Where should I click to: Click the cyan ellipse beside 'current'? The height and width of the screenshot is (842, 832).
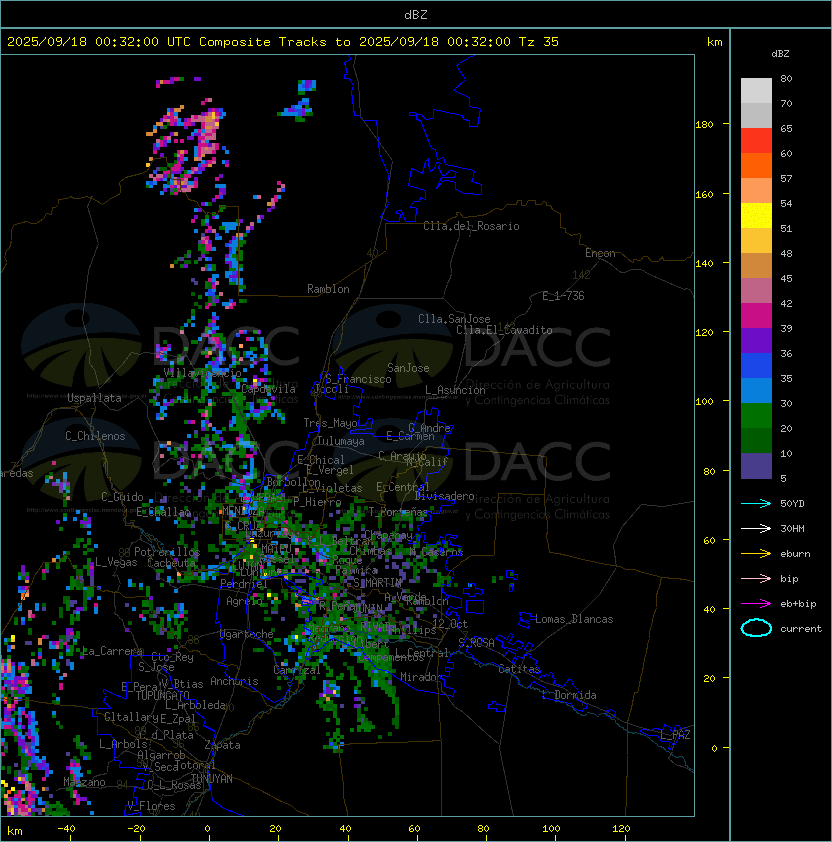pos(756,628)
